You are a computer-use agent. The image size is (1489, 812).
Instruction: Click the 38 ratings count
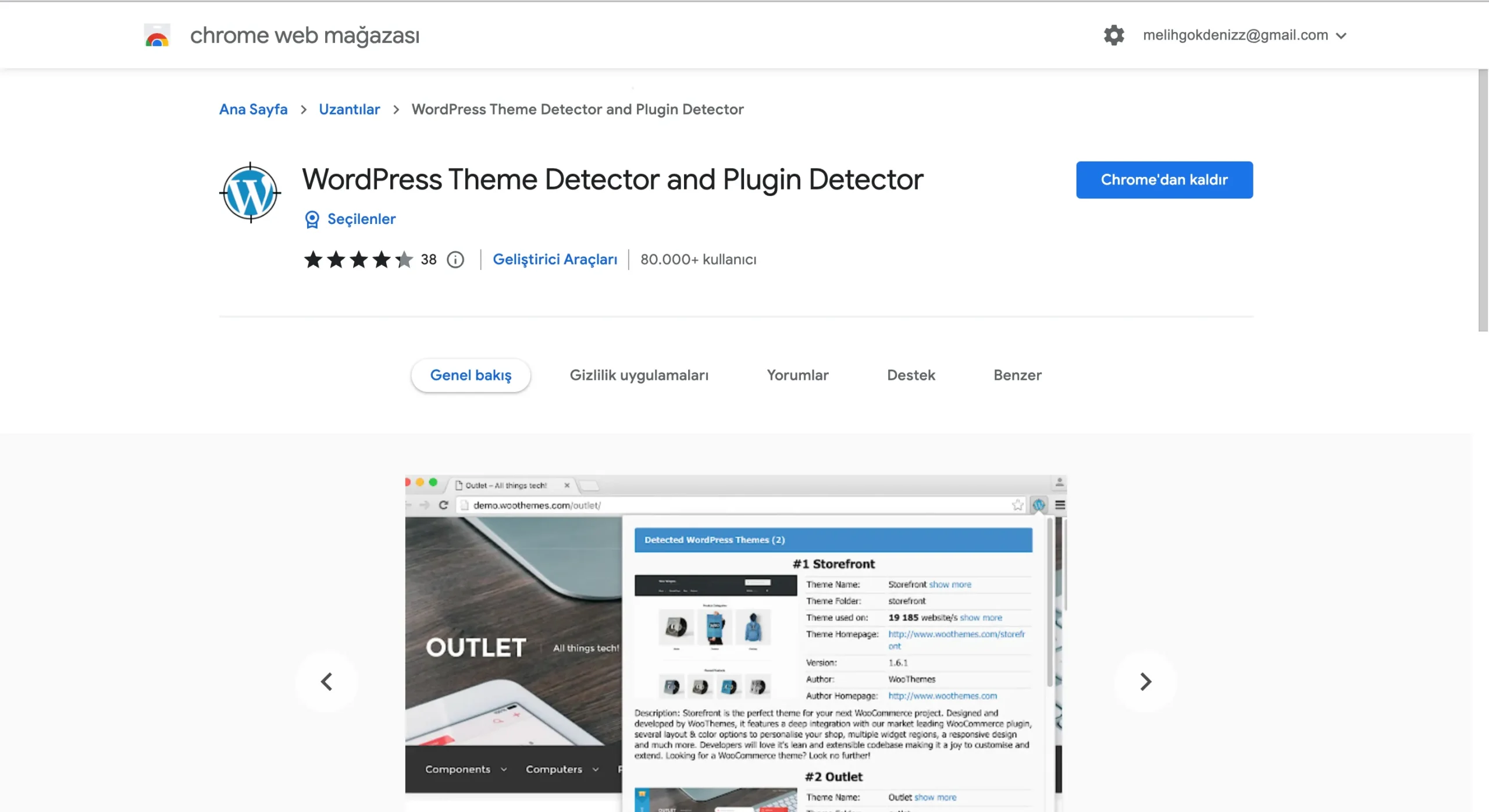(x=429, y=259)
